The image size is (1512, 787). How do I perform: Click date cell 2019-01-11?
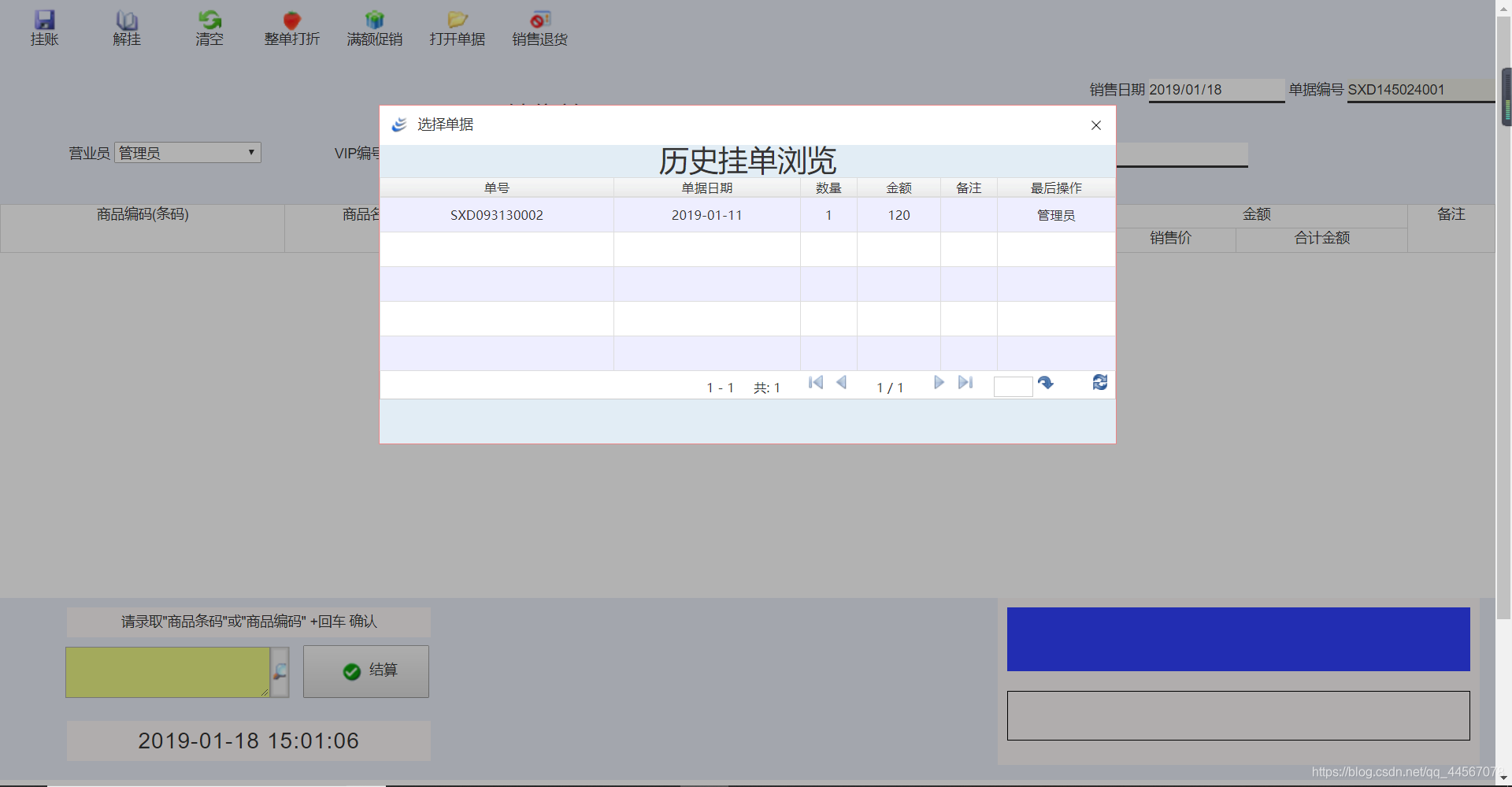tap(706, 215)
